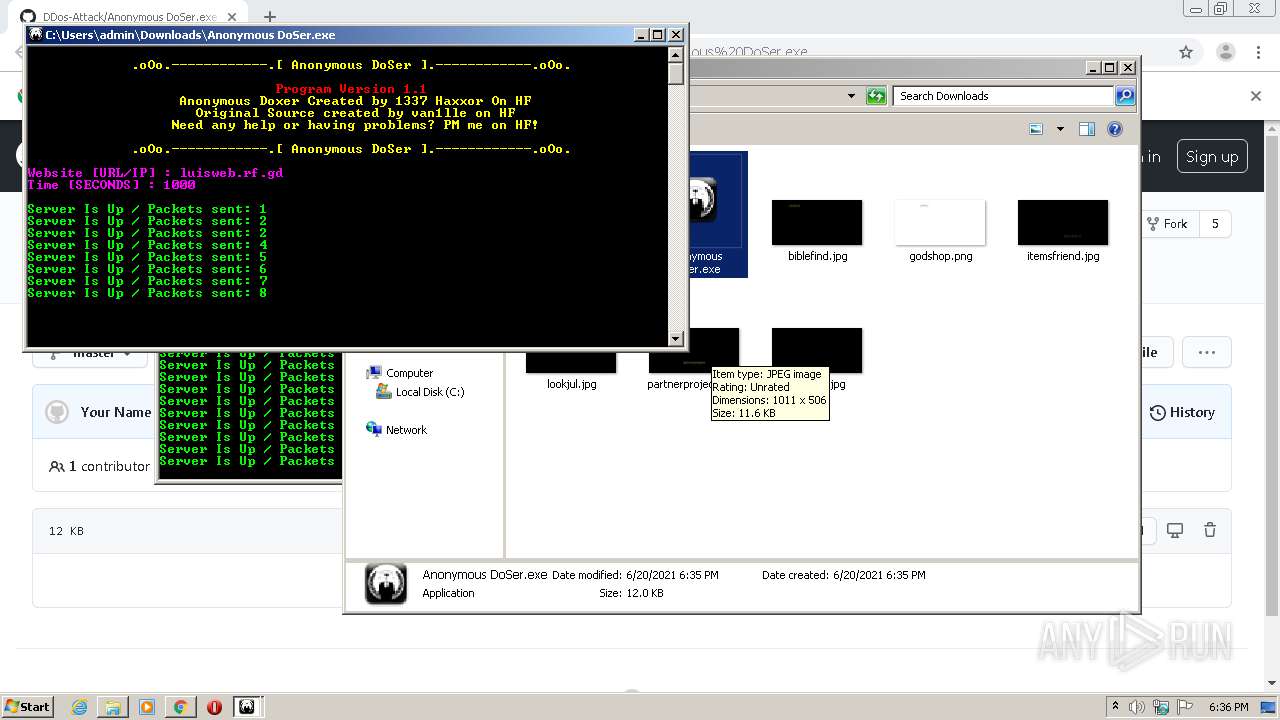Screen dimensions: 1280x720
Task: Click the display GitHub page icon
Action: (x=1175, y=530)
